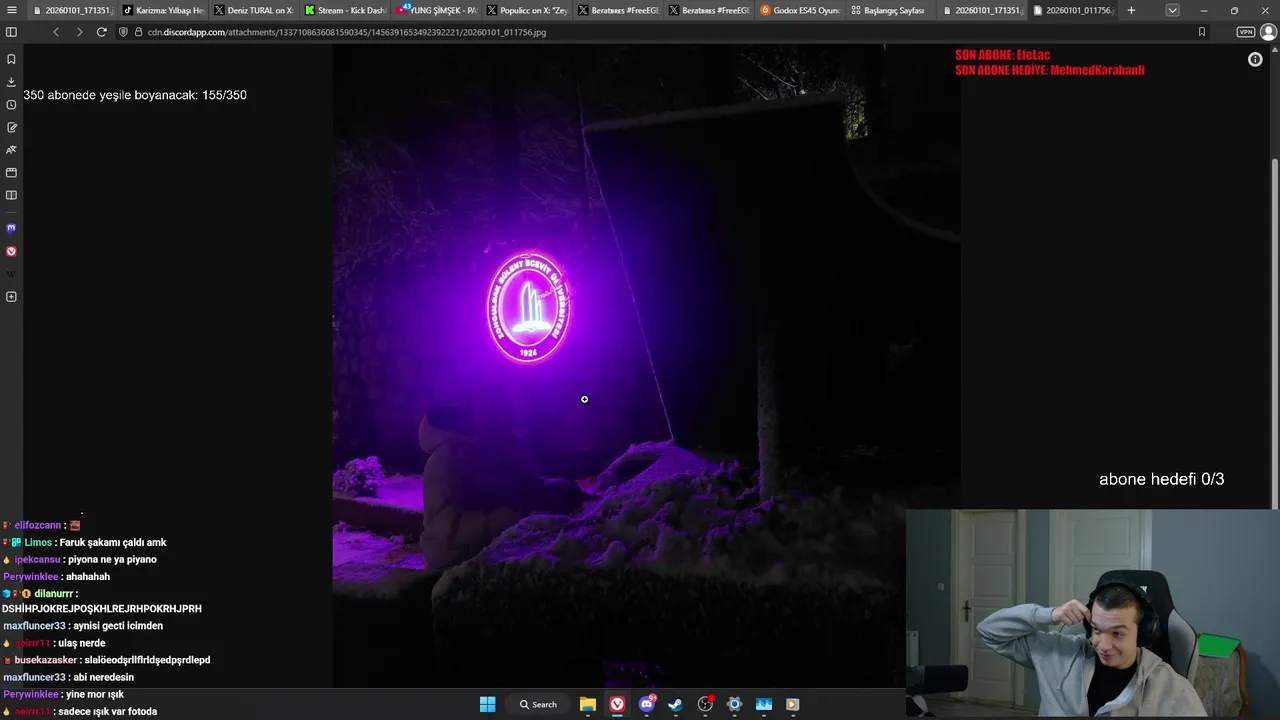Click chat message 'ulaş nerde'
Viewport: 1280px width, 720px height.
pos(81,644)
